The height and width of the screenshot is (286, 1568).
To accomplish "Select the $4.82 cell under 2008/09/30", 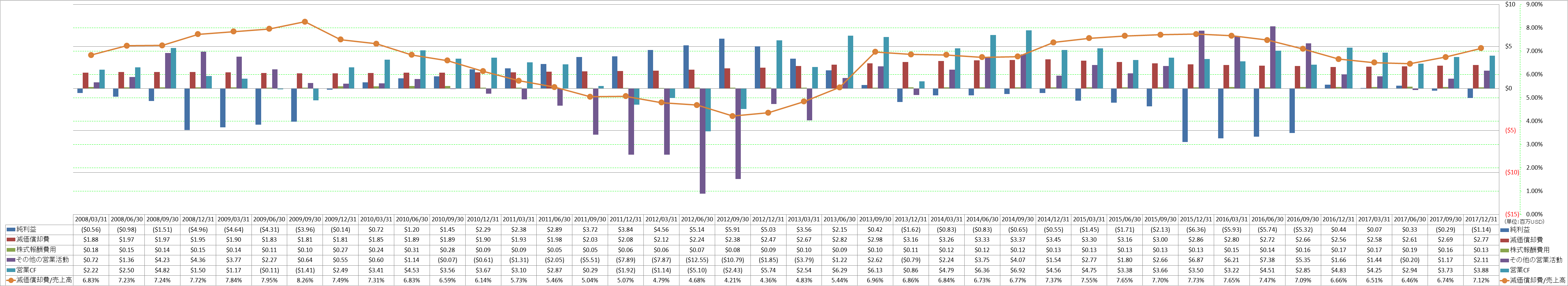I will [162, 270].
